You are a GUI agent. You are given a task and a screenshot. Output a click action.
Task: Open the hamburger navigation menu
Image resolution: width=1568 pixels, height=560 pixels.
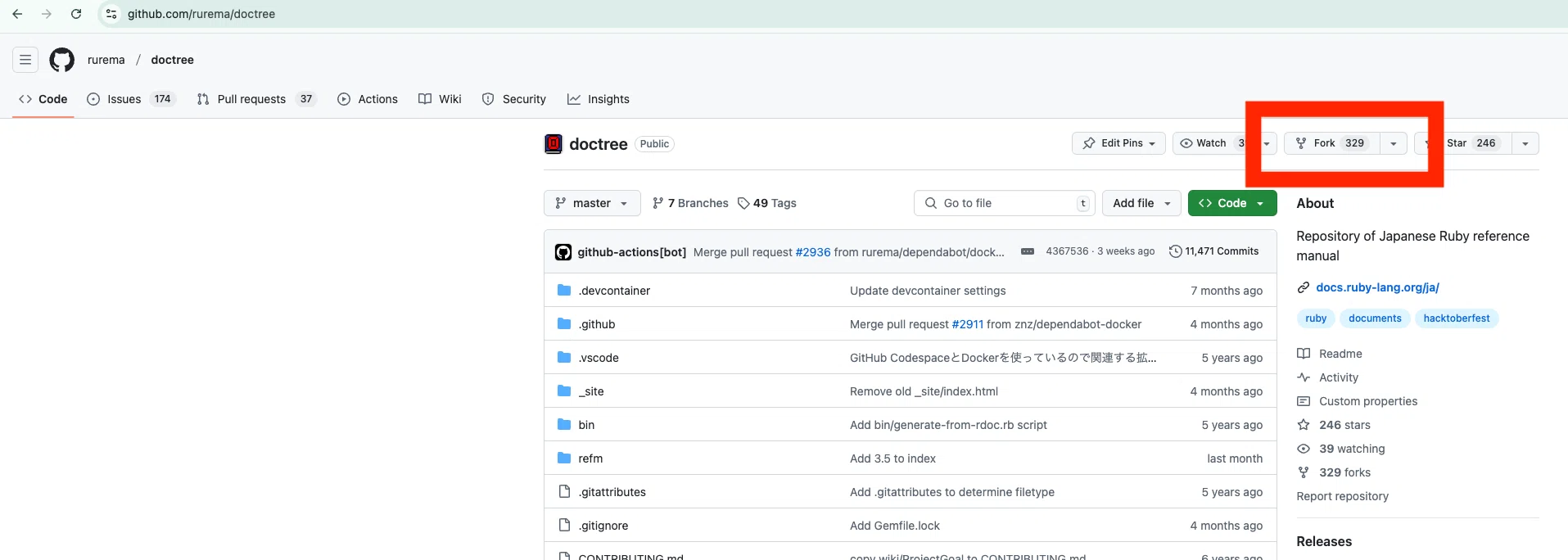click(x=25, y=60)
